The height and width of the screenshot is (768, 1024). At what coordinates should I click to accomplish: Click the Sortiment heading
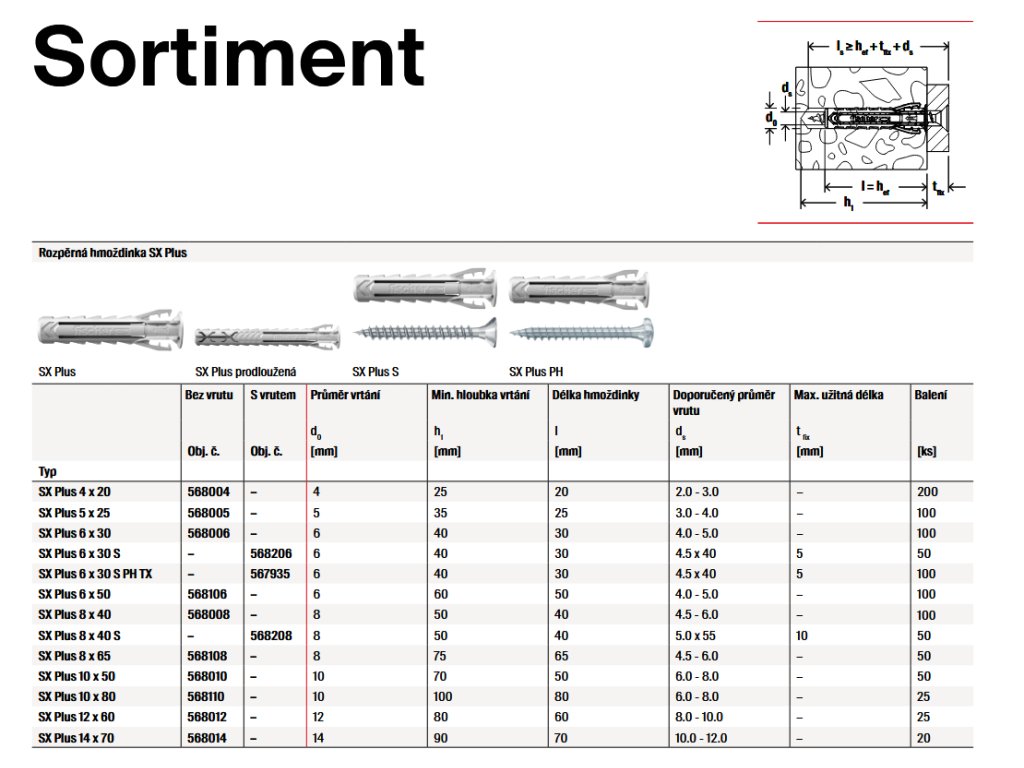click(x=229, y=57)
